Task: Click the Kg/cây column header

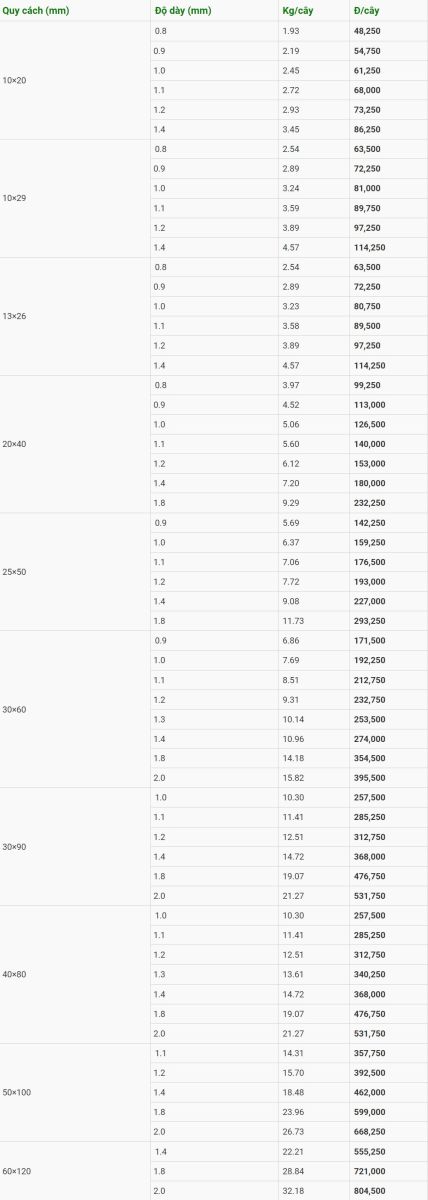Action: [297, 11]
